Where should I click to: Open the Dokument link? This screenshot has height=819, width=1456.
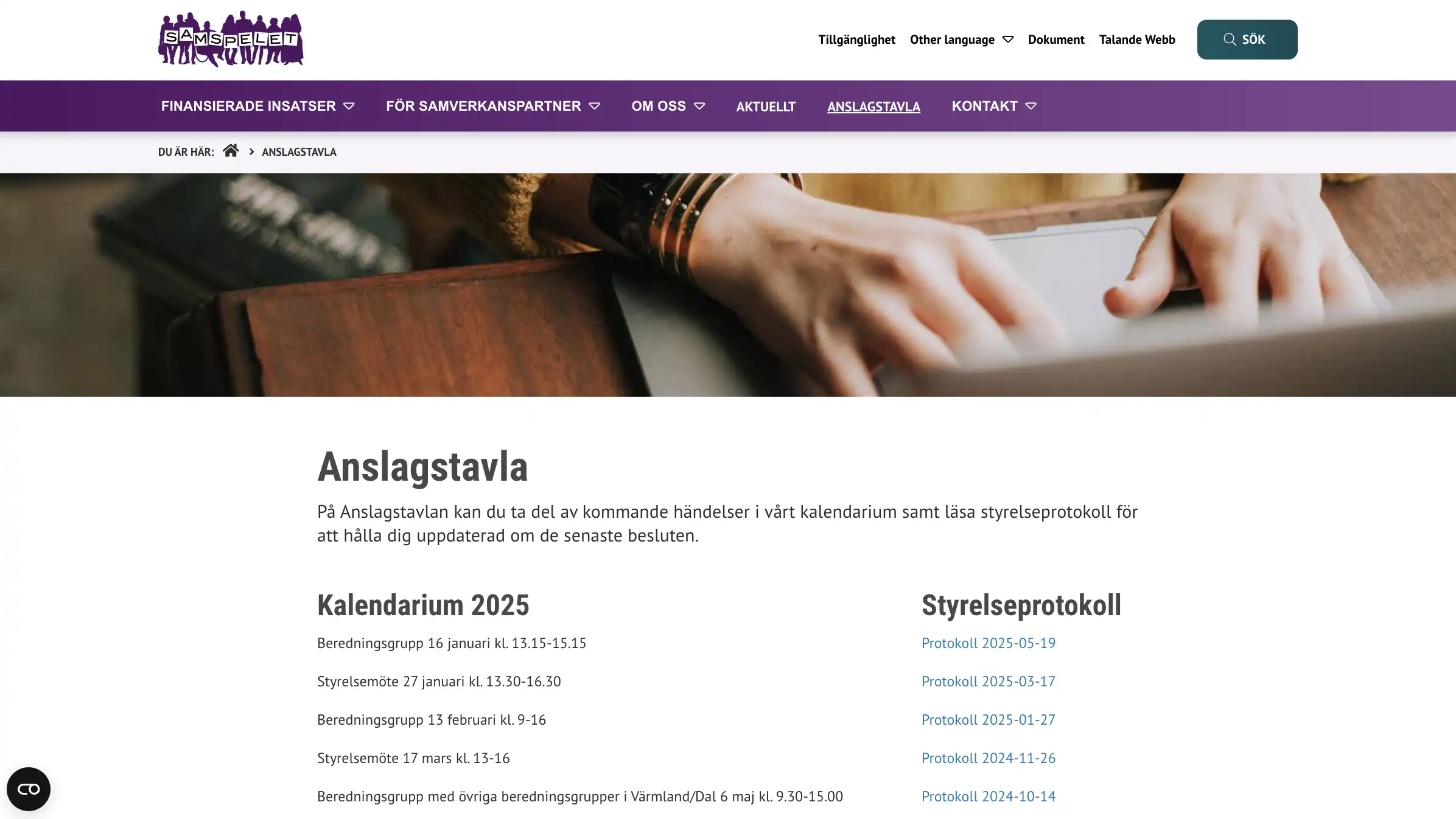(x=1056, y=40)
